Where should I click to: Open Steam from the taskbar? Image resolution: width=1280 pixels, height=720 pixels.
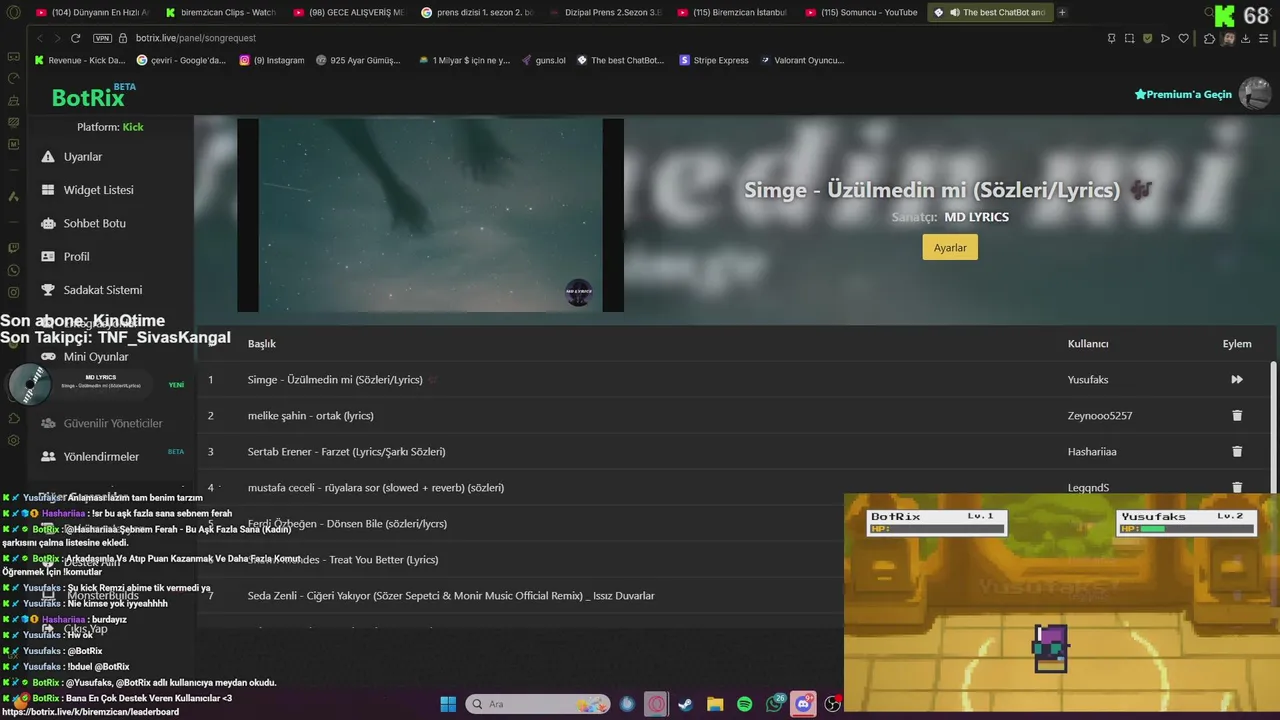click(685, 704)
